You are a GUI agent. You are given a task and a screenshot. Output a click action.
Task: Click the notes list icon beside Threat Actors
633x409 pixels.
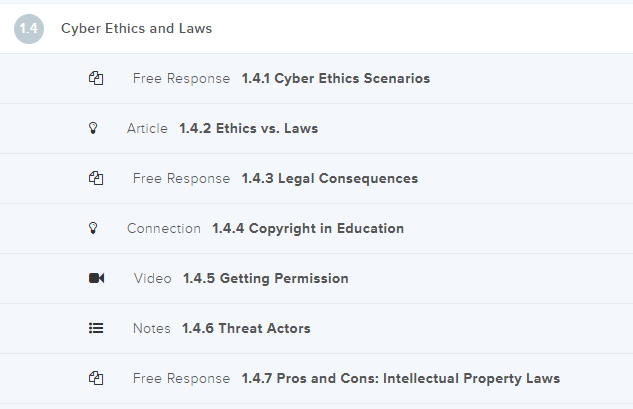(x=96, y=328)
